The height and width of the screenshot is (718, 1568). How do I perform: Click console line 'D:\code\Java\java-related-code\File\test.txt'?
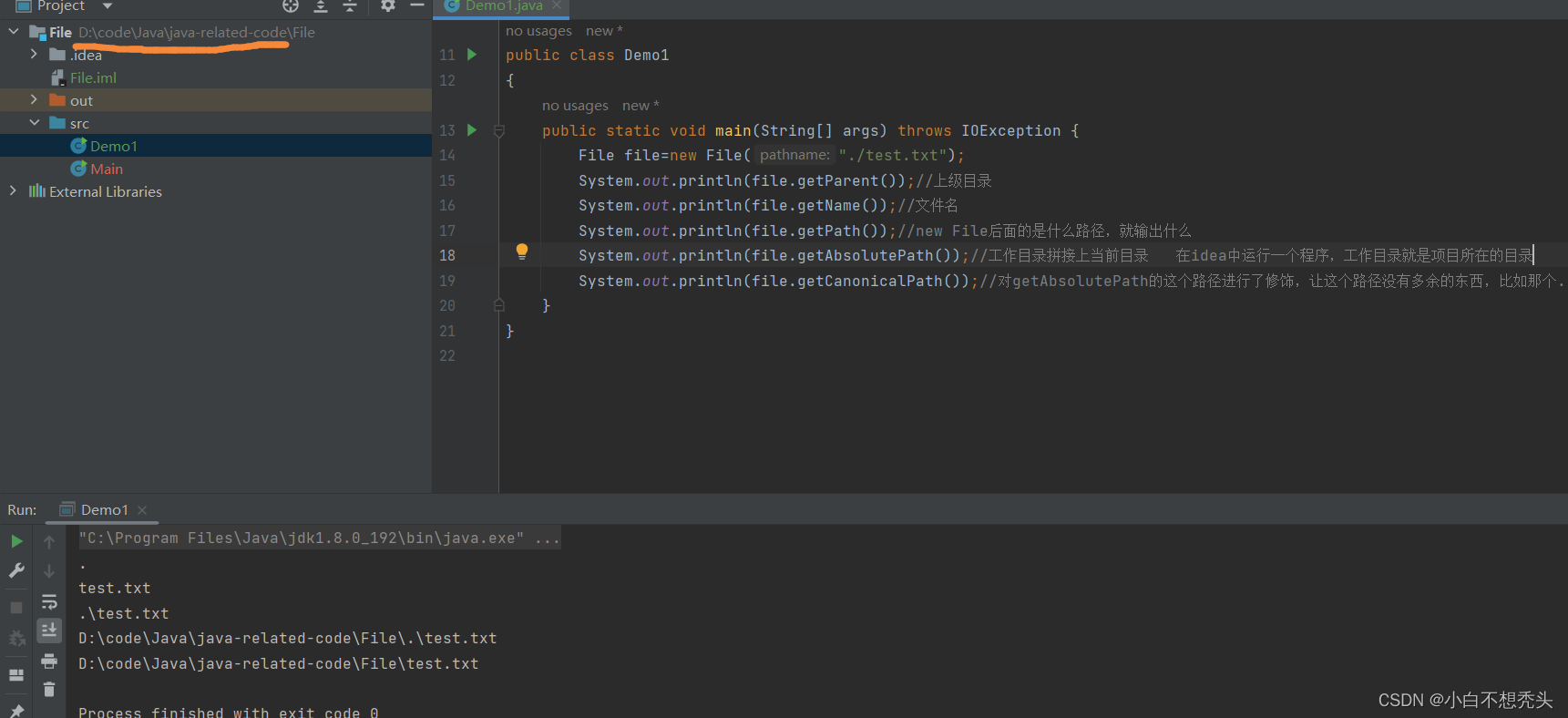coord(279,664)
